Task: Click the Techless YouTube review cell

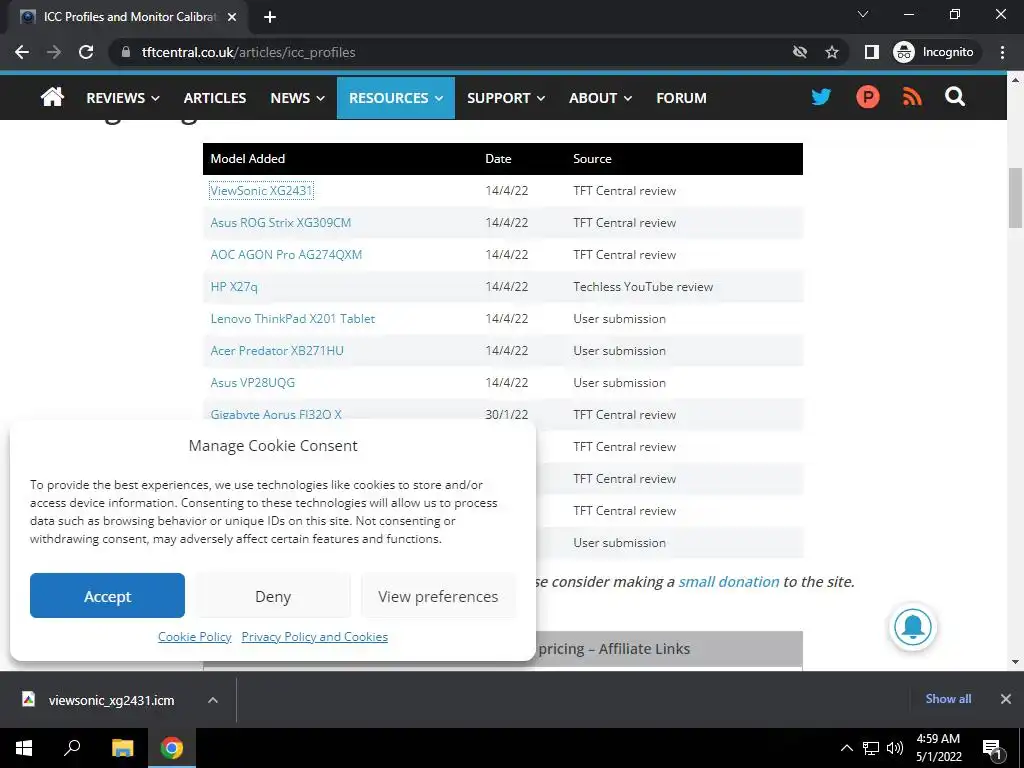Action: [643, 287]
